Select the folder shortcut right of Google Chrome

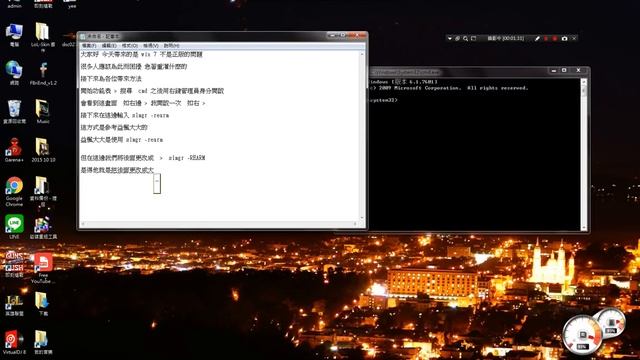point(43,191)
